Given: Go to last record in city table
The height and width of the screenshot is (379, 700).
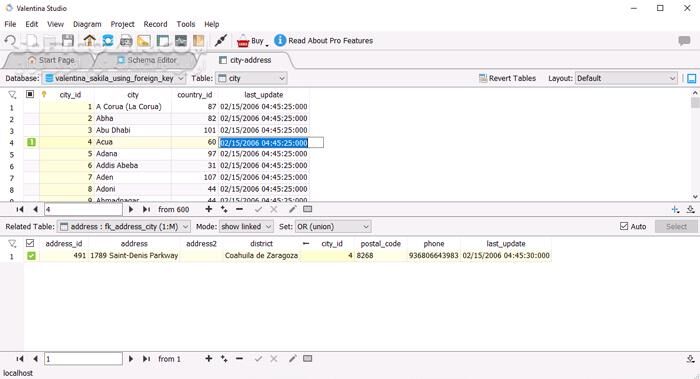Looking at the screenshot, I should pos(146,209).
